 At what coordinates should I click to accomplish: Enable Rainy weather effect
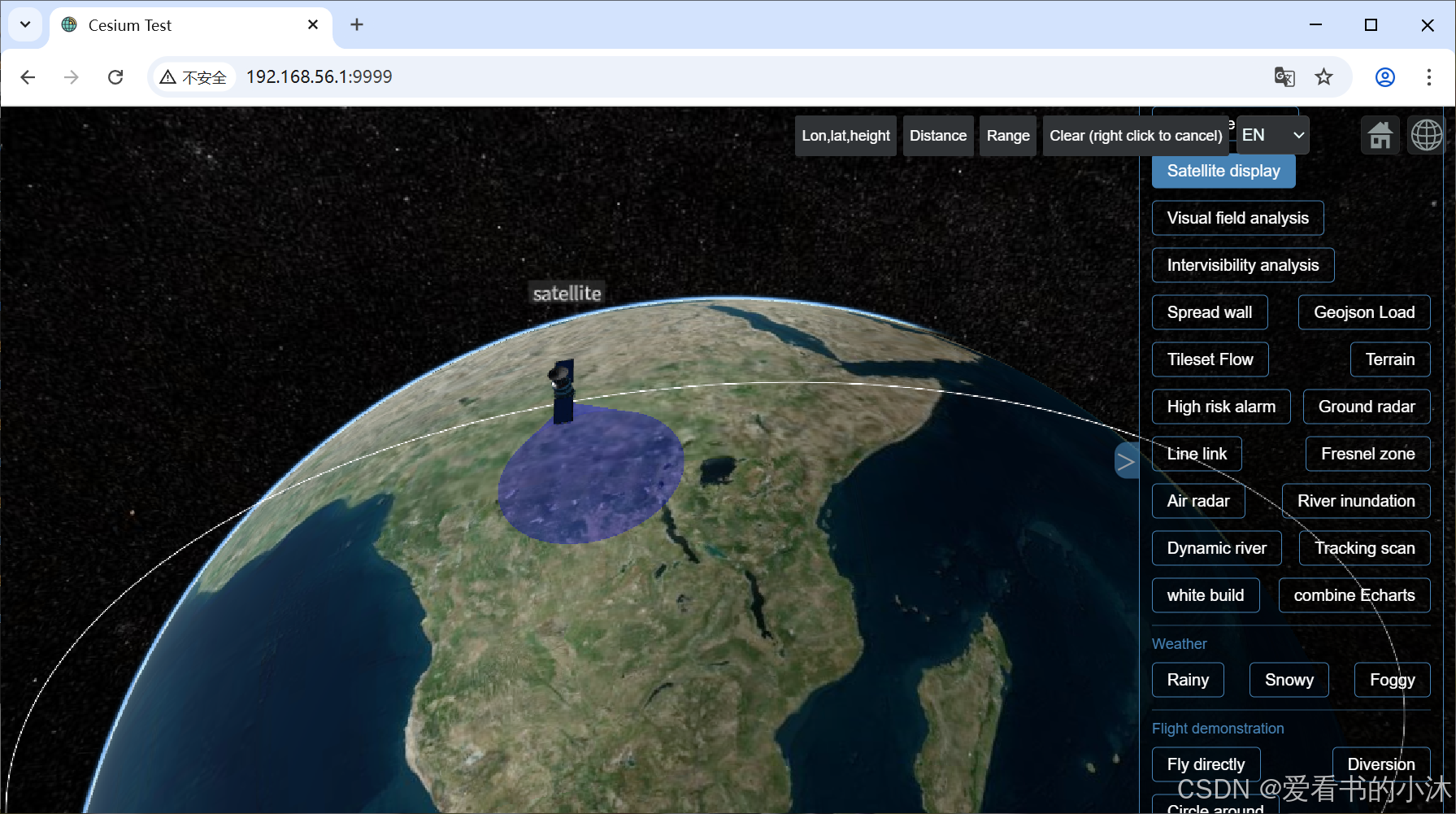click(x=1188, y=680)
